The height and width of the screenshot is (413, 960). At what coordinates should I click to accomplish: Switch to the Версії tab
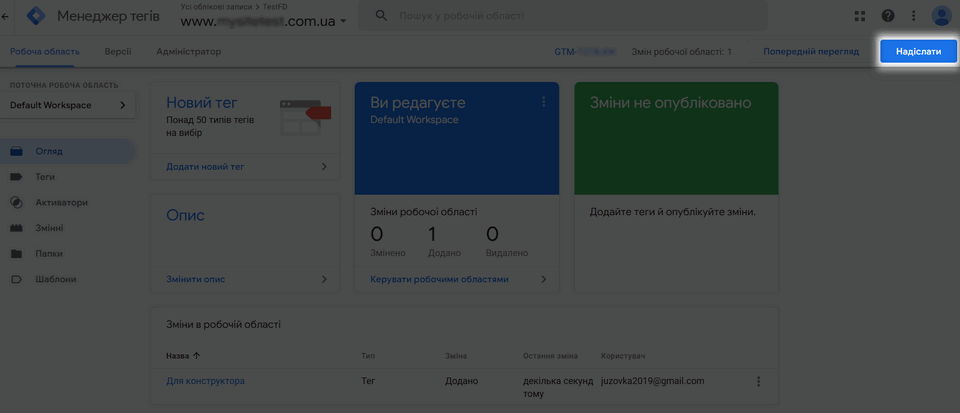tap(117, 51)
